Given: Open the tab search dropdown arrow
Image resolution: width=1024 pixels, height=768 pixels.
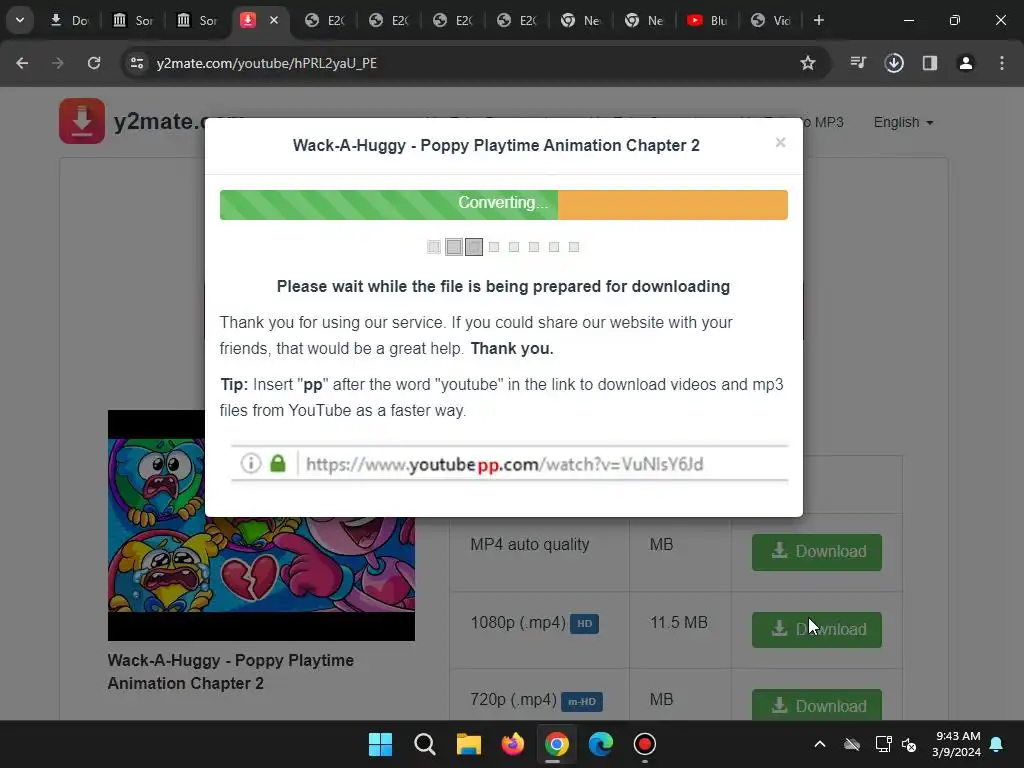Looking at the screenshot, I should [20, 20].
